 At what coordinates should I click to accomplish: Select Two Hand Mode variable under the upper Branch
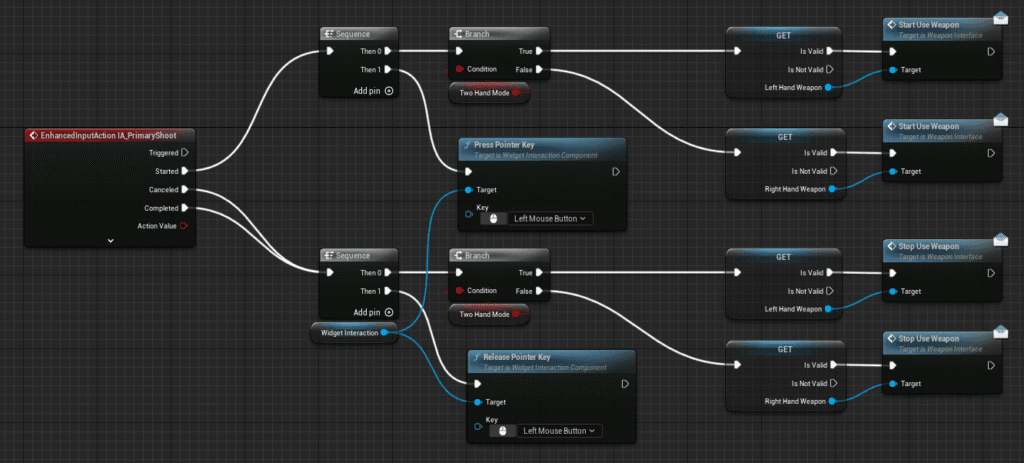488,93
